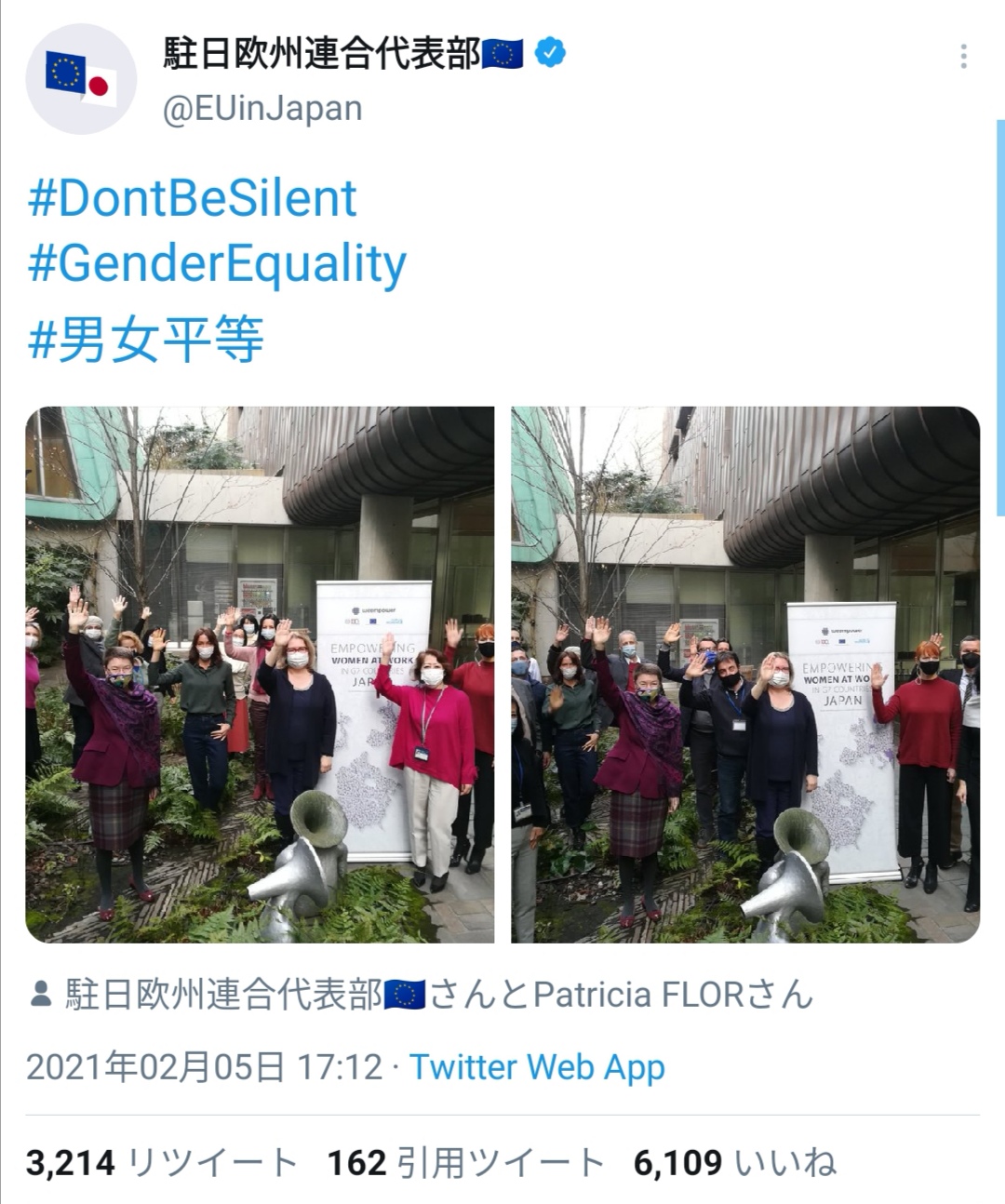This screenshot has height=1204, width=1005.
Task: Click the blue verified badge icon
Action: click(x=551, y=53)
